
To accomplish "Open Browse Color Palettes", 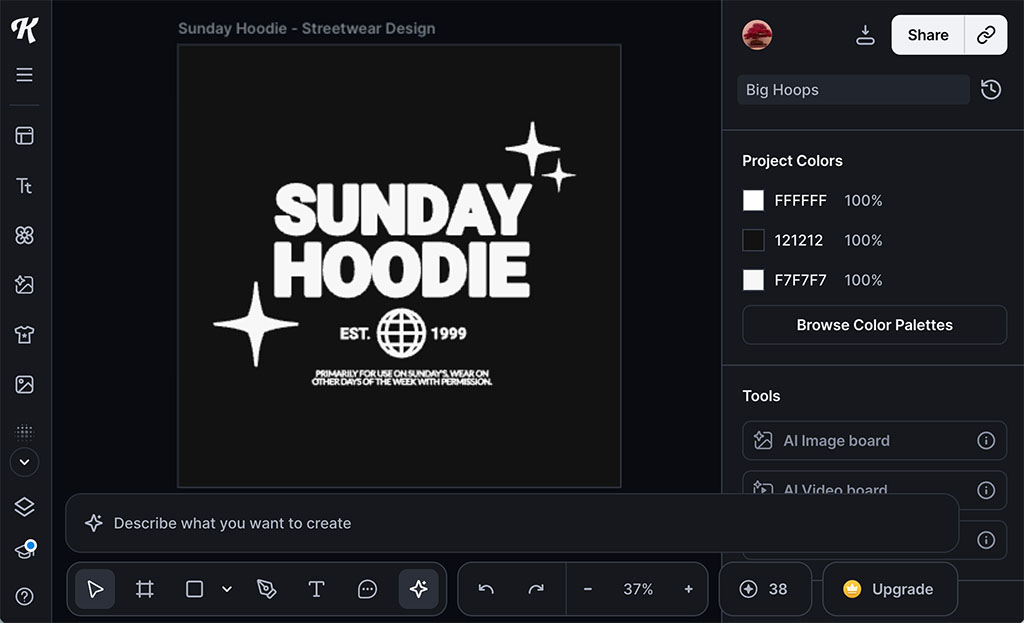I will (873, 325).
